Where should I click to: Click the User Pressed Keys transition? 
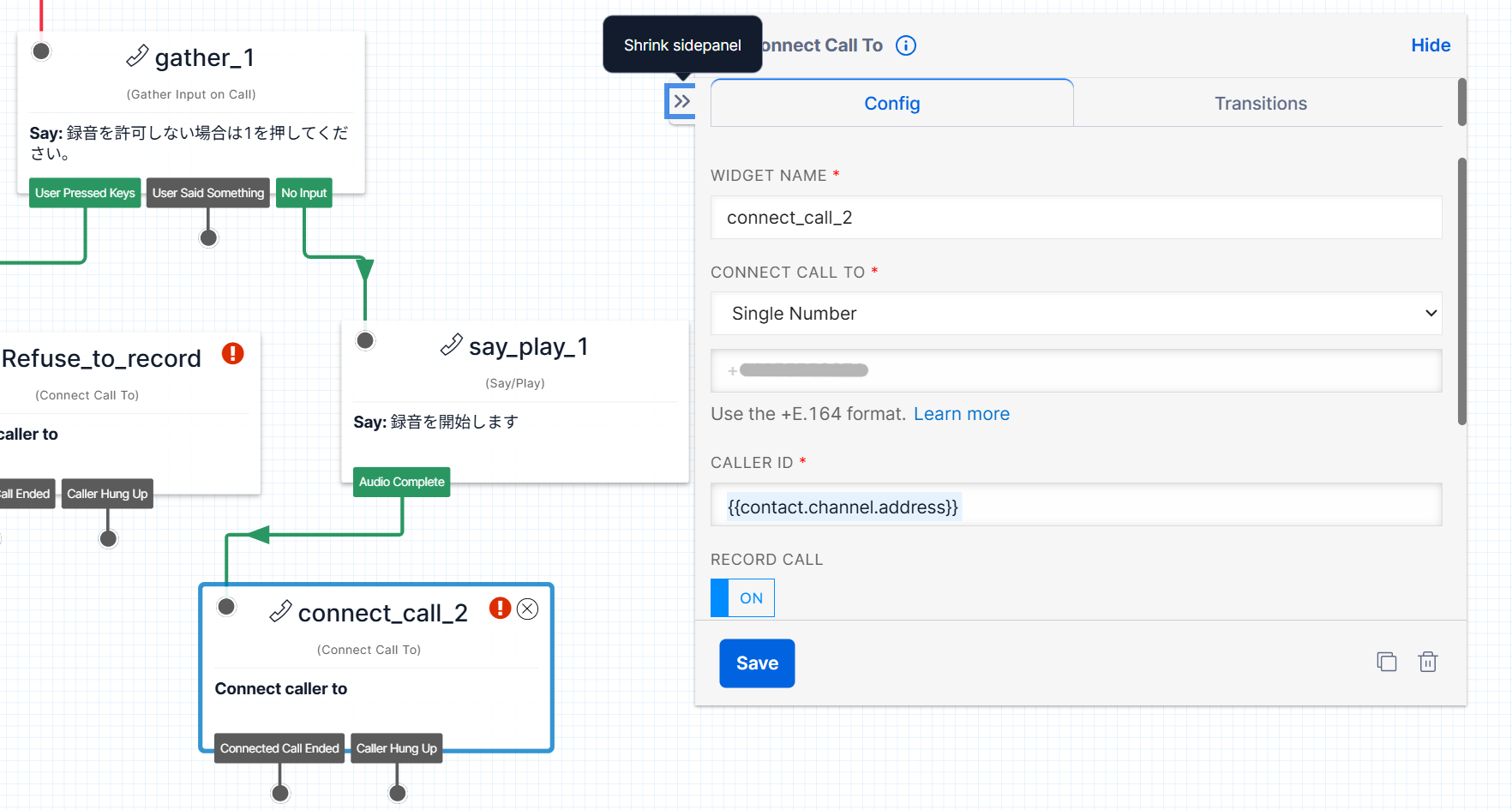[x=85, y=193]
